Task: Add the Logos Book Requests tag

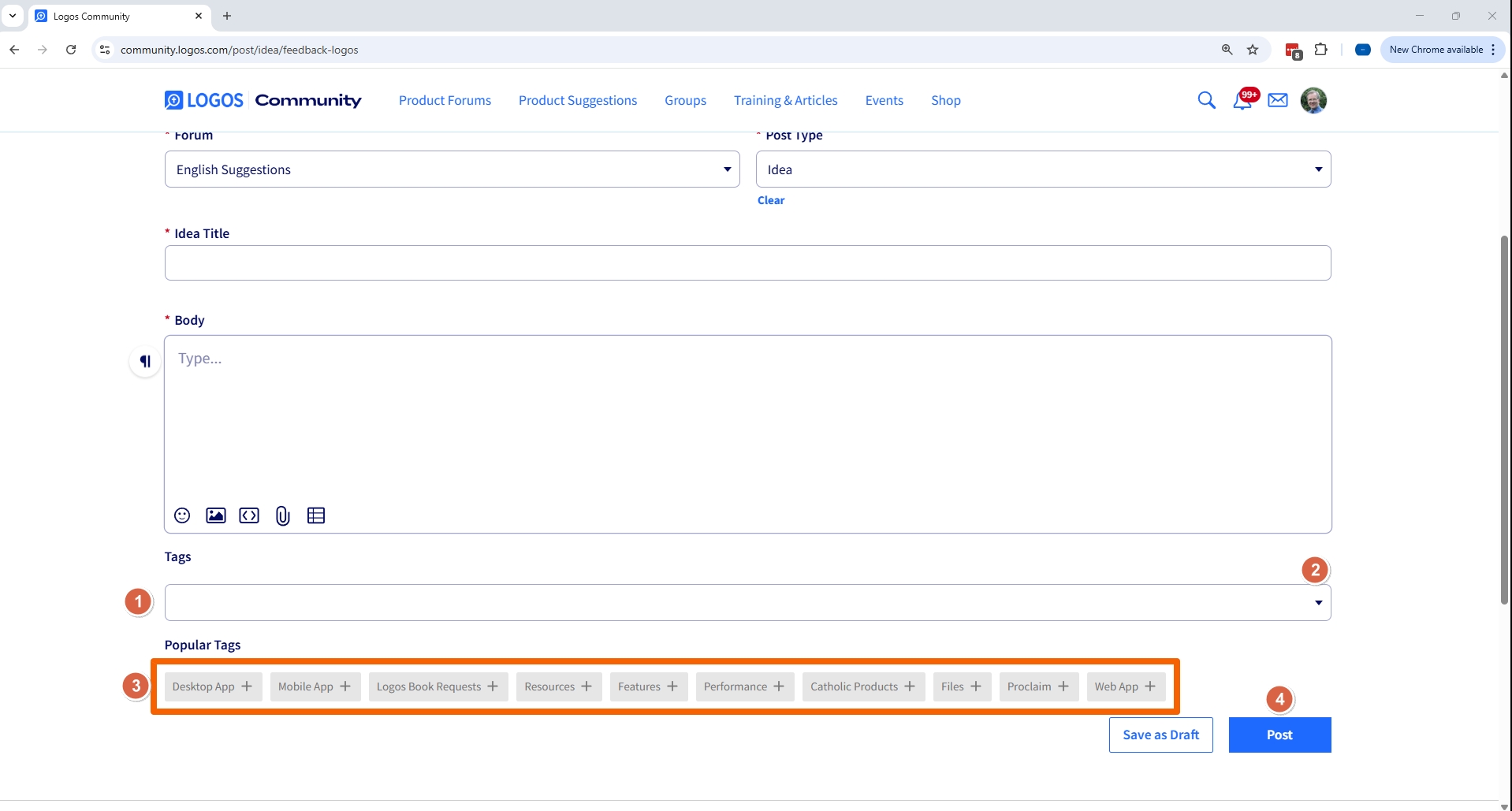Action: [438, 686]
